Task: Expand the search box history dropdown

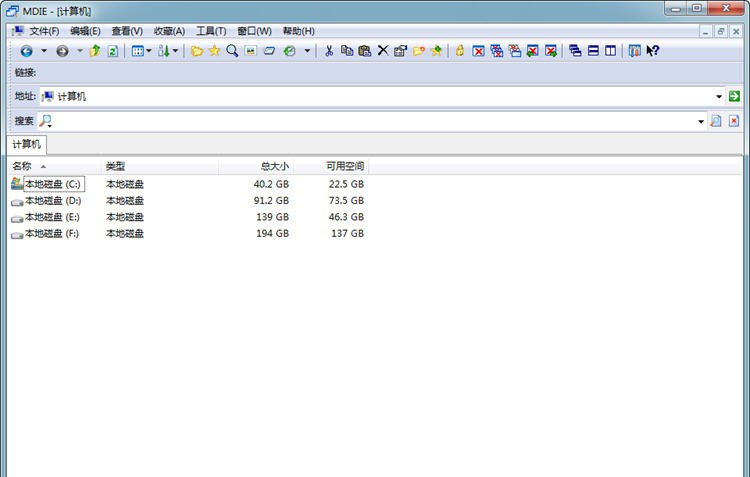Action: [701, 121]
